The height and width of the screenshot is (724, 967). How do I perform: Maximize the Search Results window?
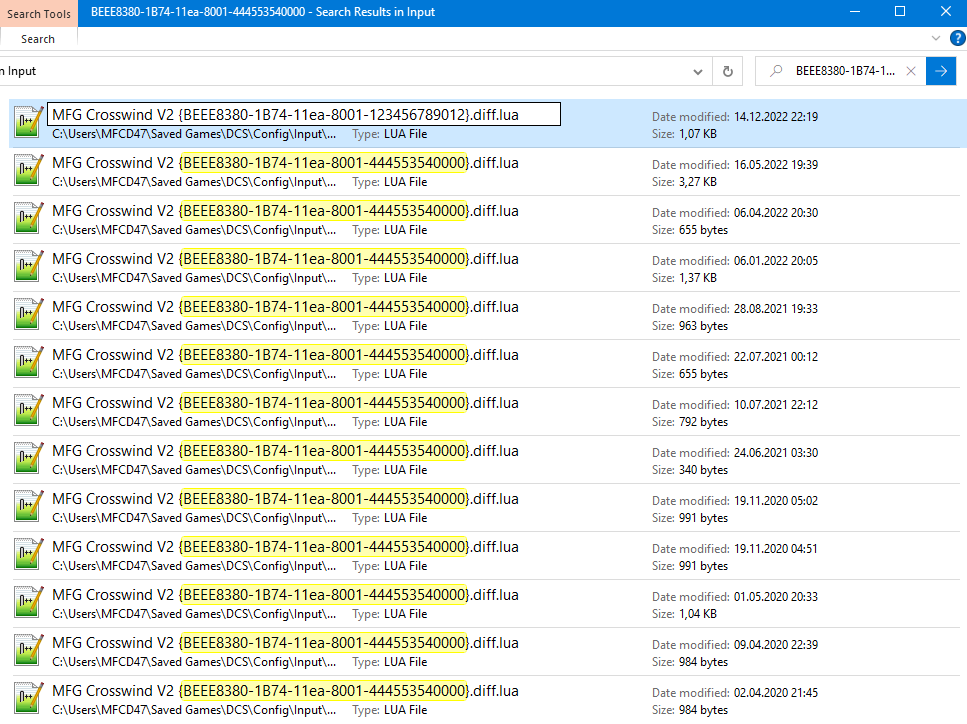900,12
